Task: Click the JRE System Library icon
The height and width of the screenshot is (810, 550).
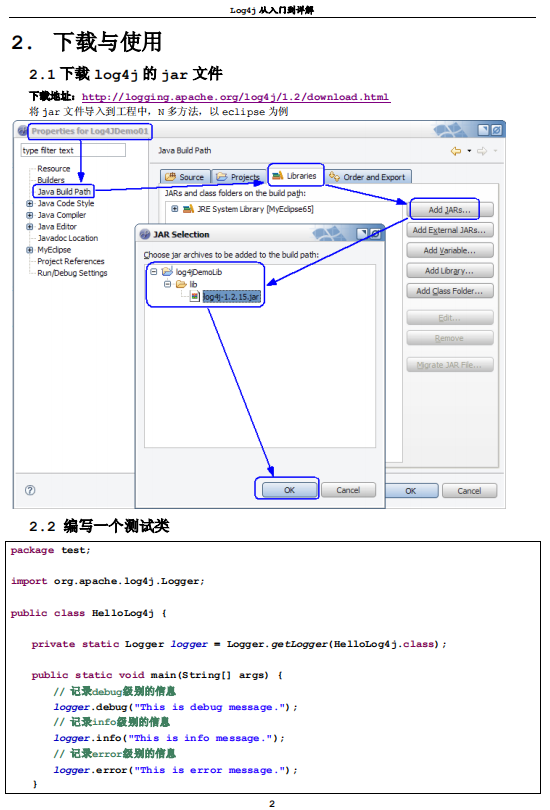Action: [188, 209]
